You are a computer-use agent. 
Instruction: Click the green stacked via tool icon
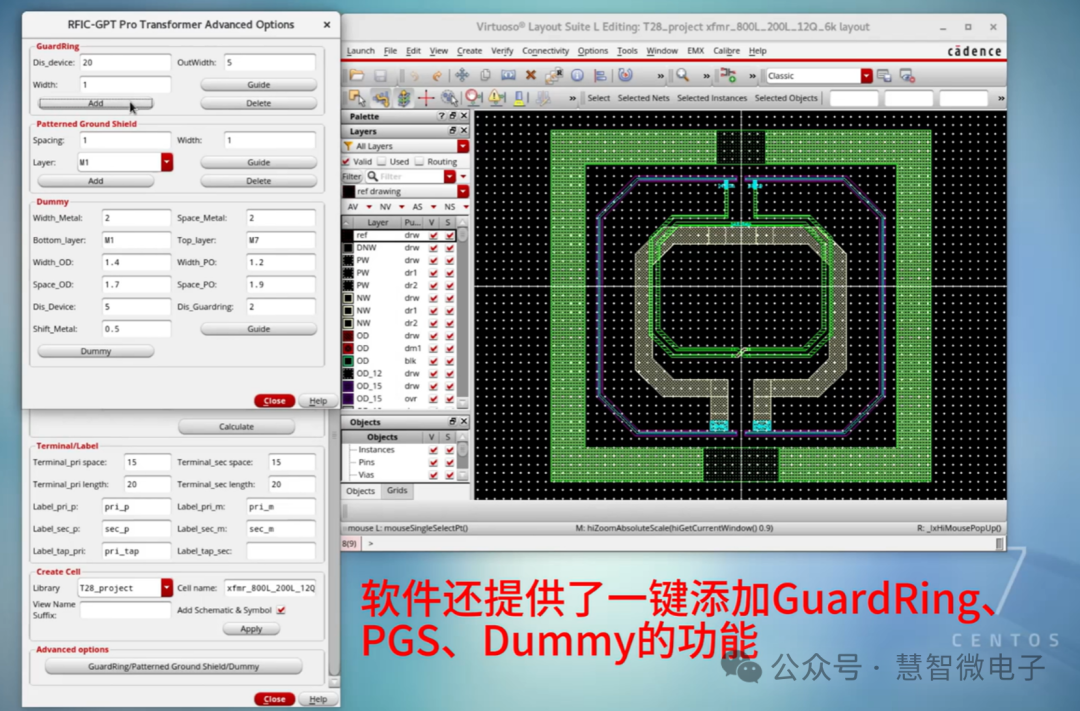(404, 98)
